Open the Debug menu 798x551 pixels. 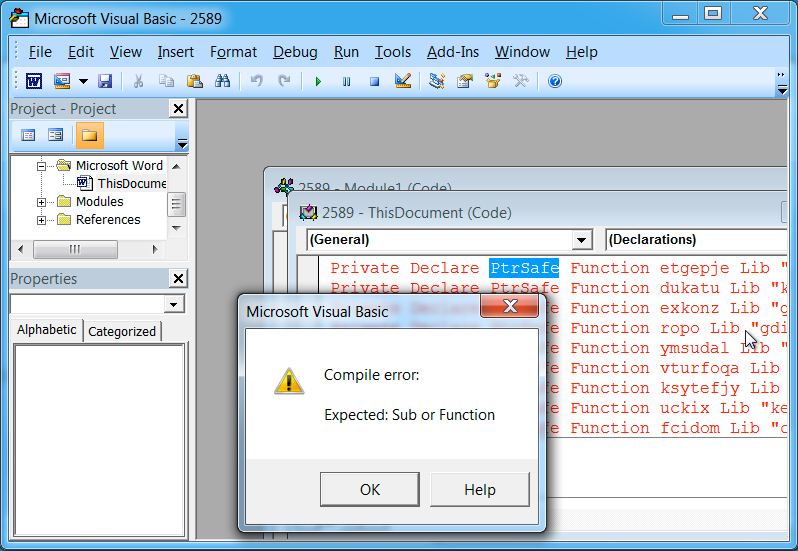[295, 52]
